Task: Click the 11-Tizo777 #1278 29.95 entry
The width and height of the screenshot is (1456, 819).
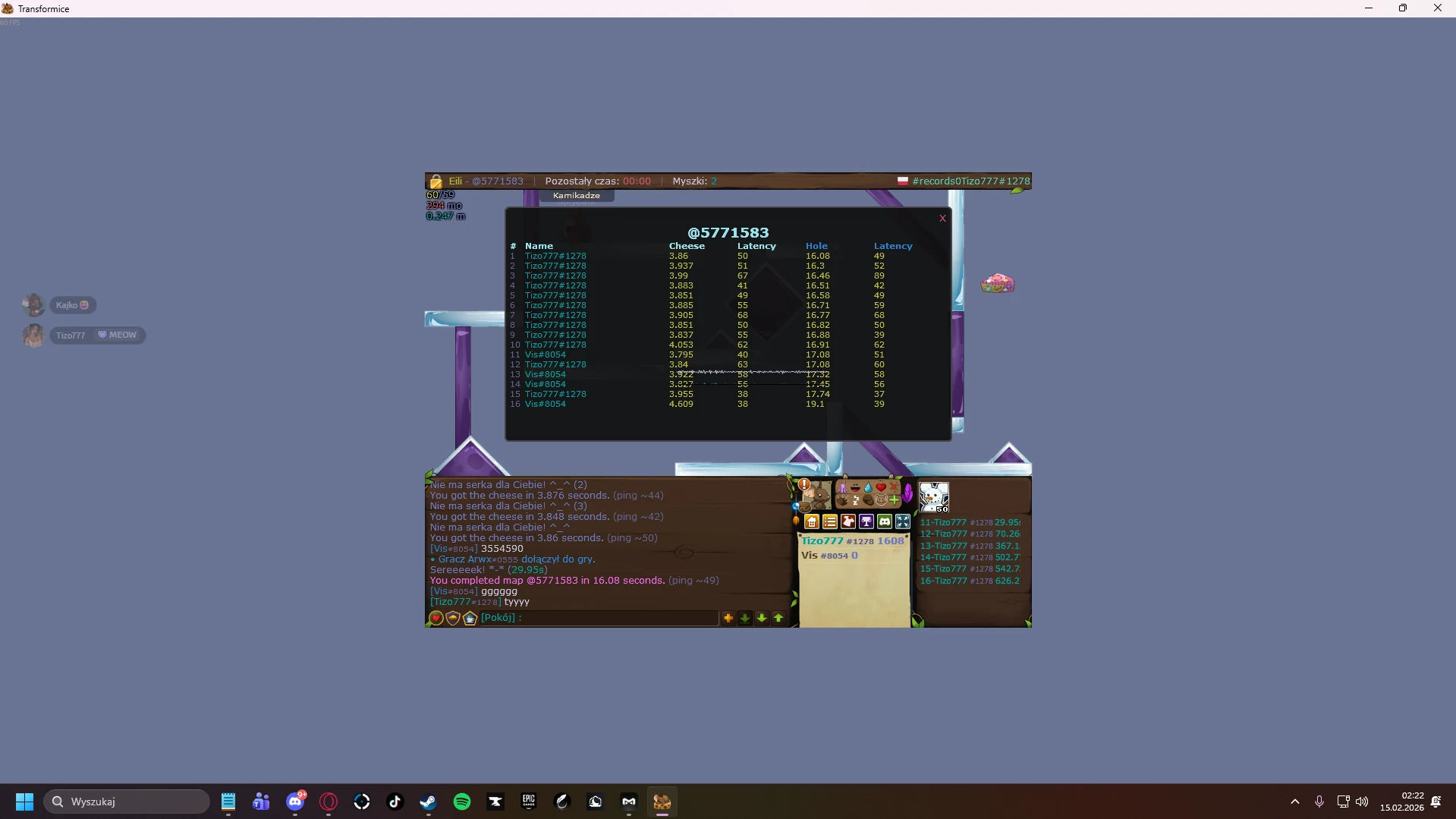Action: (970, 522)
